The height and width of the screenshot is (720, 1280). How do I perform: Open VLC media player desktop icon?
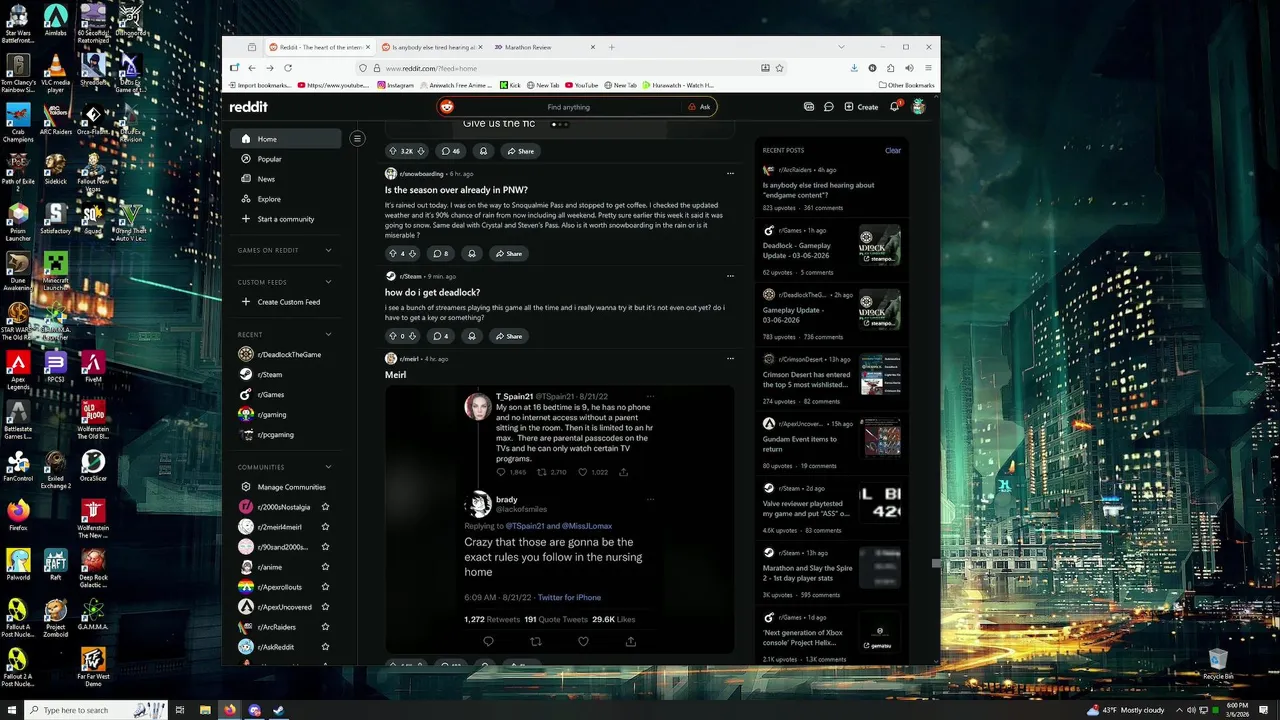click(55, 73)
